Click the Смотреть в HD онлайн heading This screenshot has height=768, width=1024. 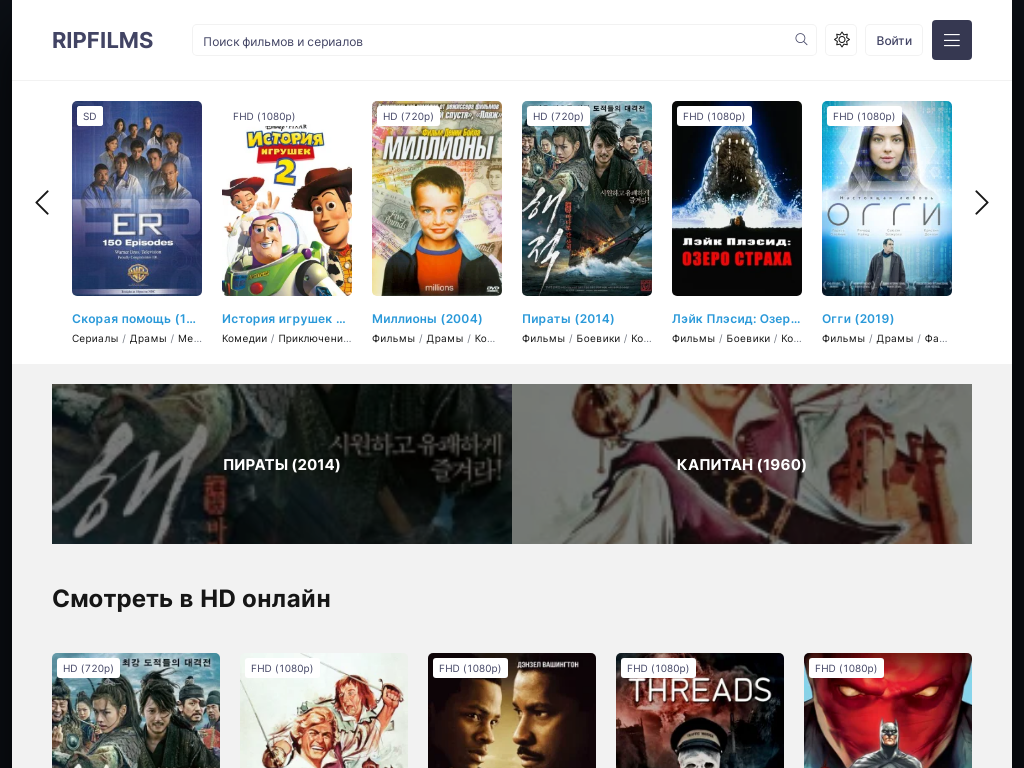click(191, 599)
